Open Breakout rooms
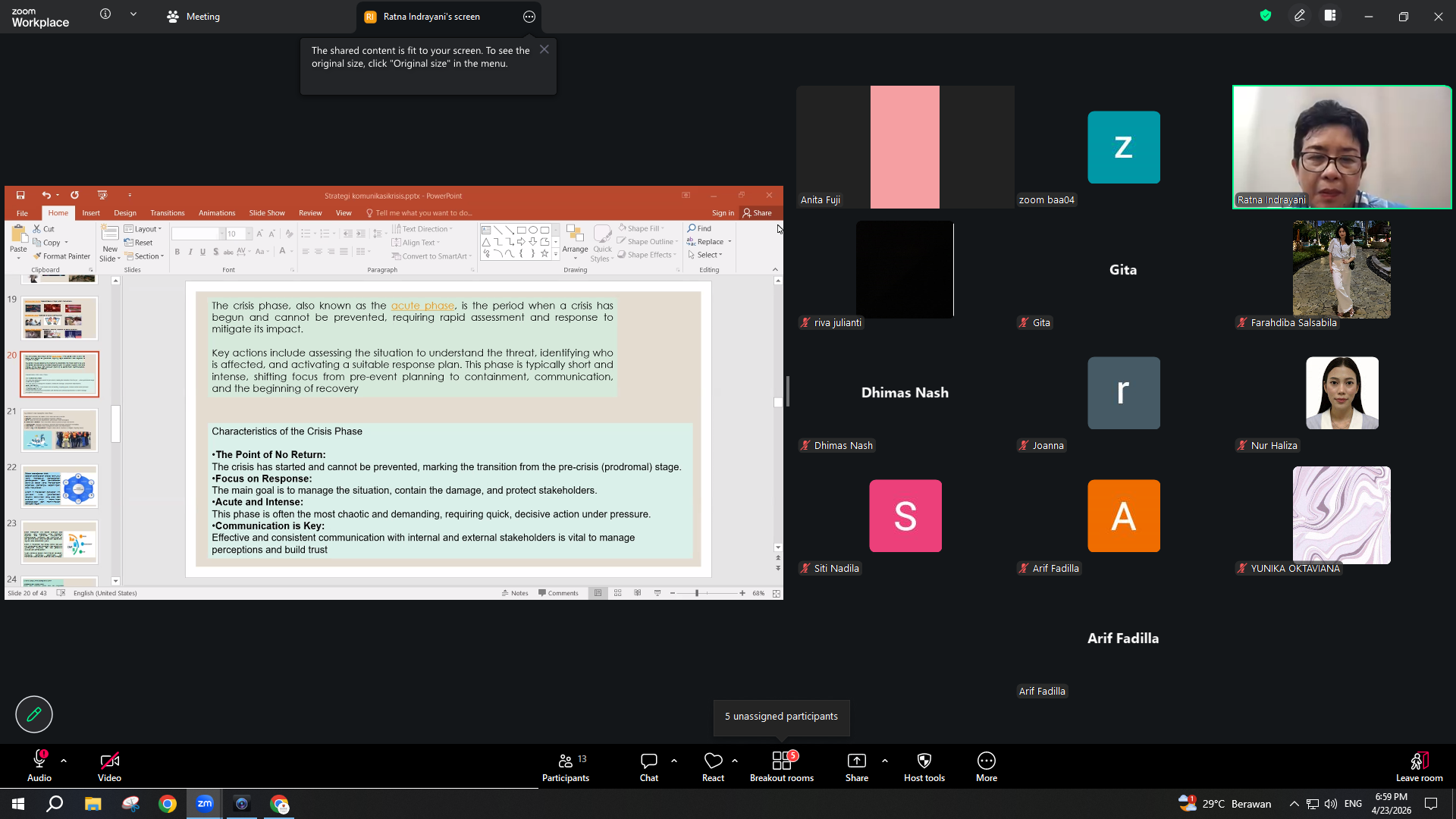The image size is (1456, 819). (x=782, y=767)
